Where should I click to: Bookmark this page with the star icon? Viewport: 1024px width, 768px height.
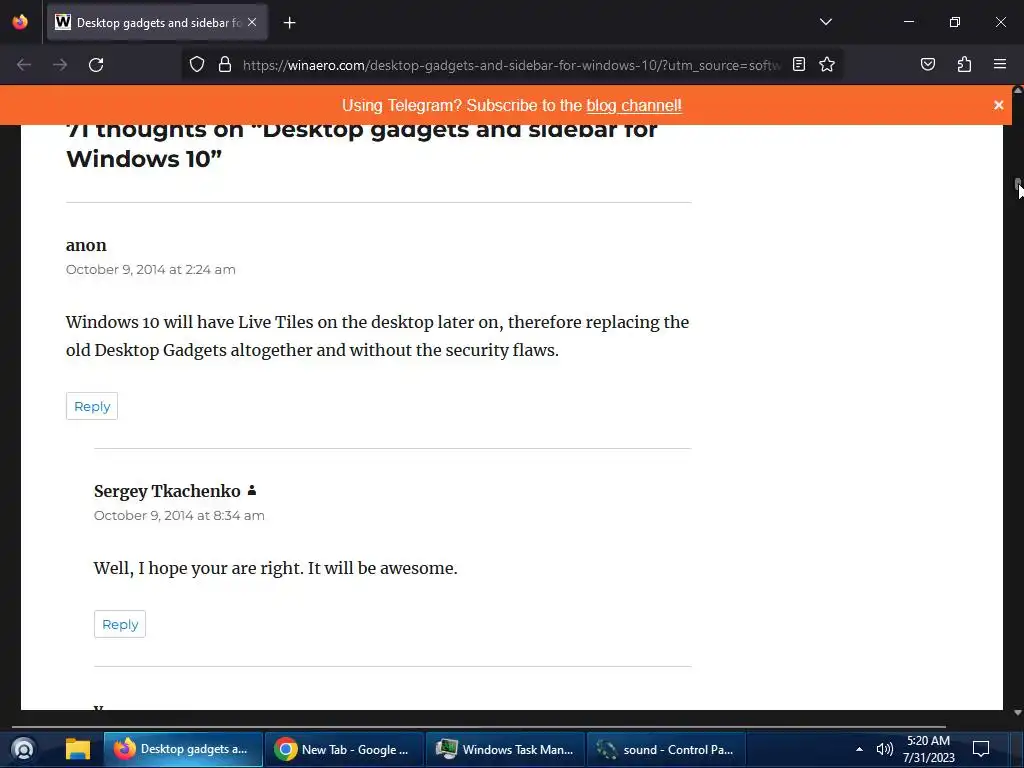click(x=827, y=64)
